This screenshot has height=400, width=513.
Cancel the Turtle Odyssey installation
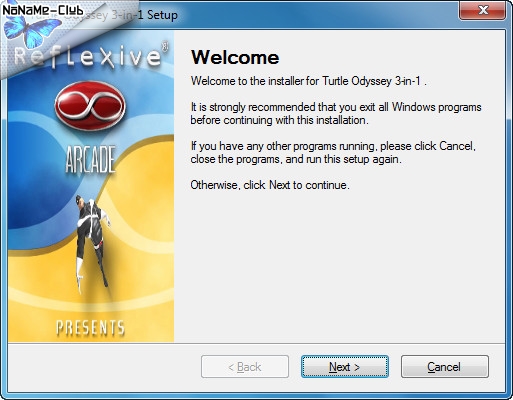point(445,367)
